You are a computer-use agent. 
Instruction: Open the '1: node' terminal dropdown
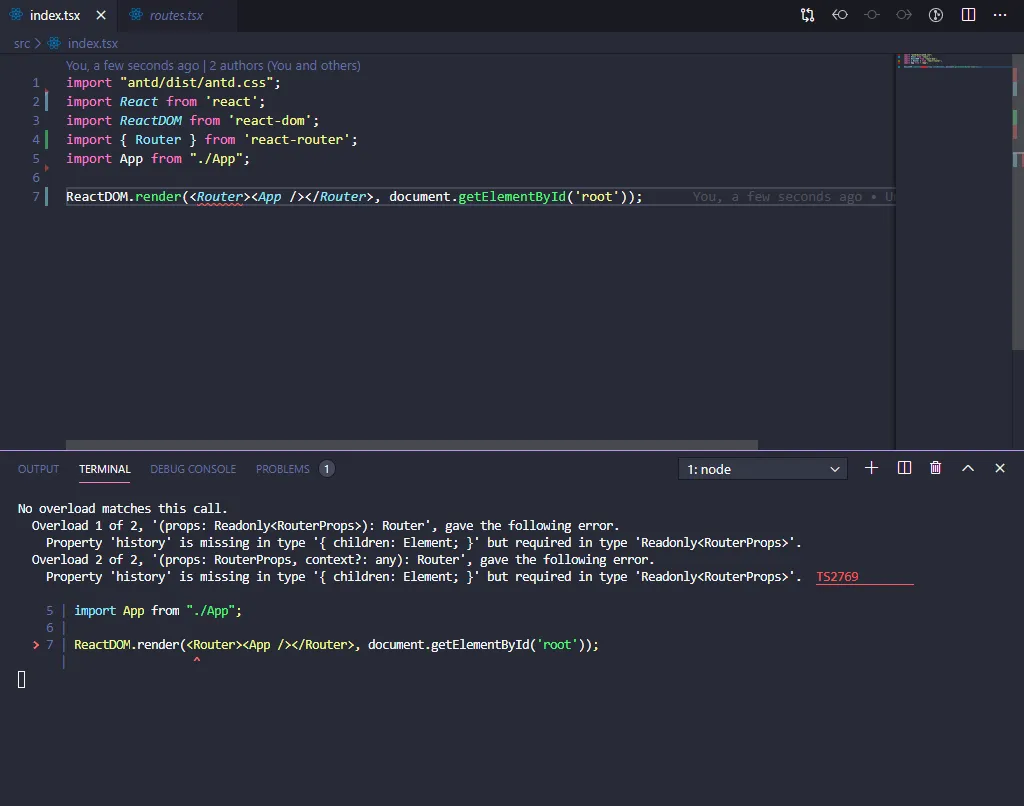(x=763, y=469)
